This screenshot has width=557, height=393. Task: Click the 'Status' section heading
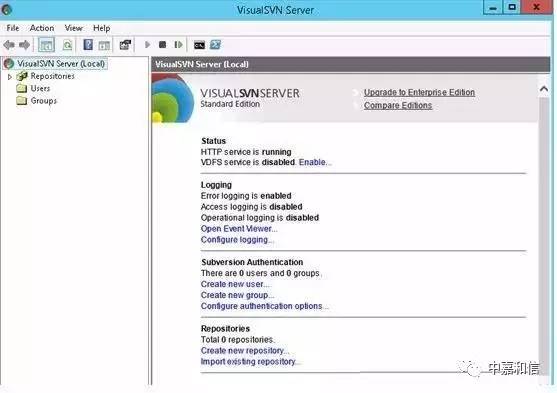(x=213, y=141)
